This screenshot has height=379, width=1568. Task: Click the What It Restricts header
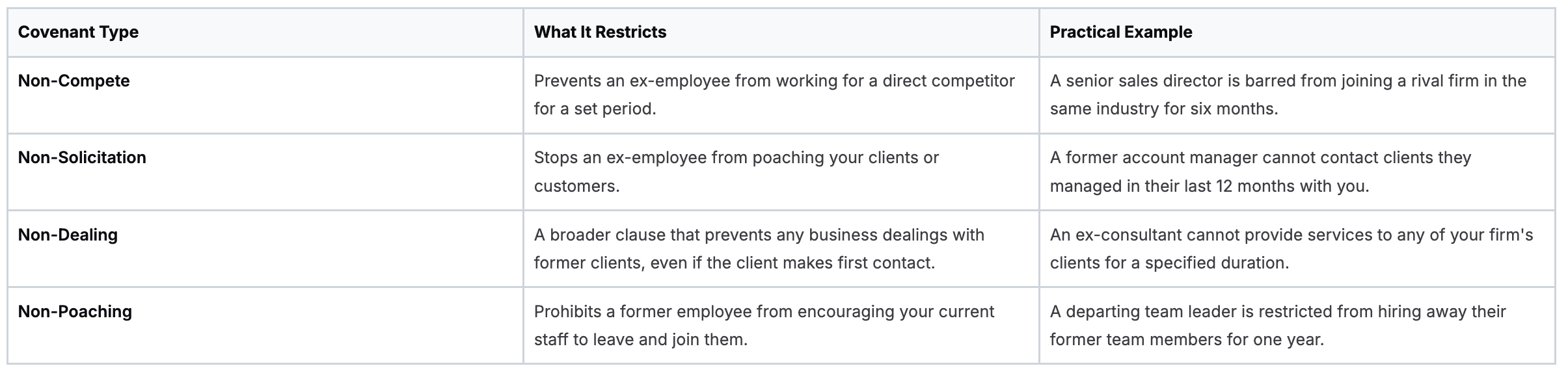[600, 33]
